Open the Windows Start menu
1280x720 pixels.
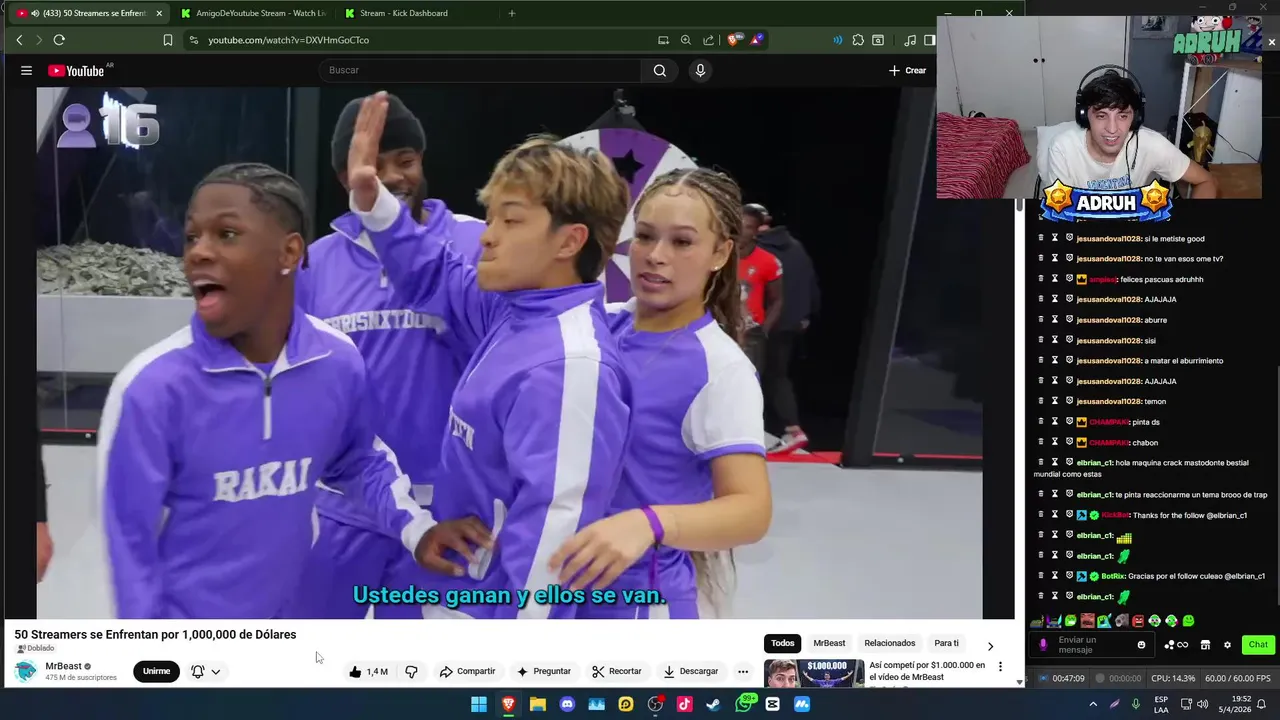tap(479, 704)
